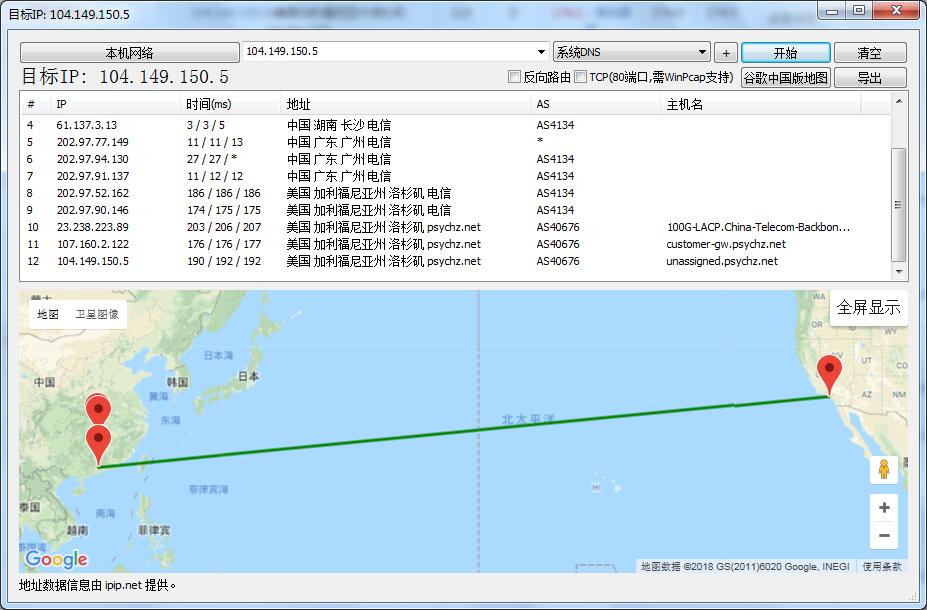
Task: Click the 清空 clear button
Action: 869,53
